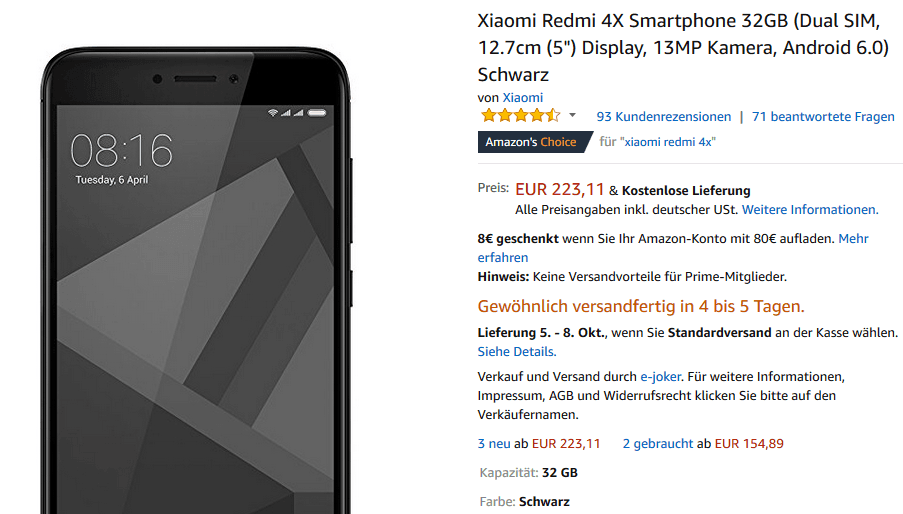Click the 08:16 clock on phone image
This screenshot has height=514, width=903.
click(x=121, y=151)
